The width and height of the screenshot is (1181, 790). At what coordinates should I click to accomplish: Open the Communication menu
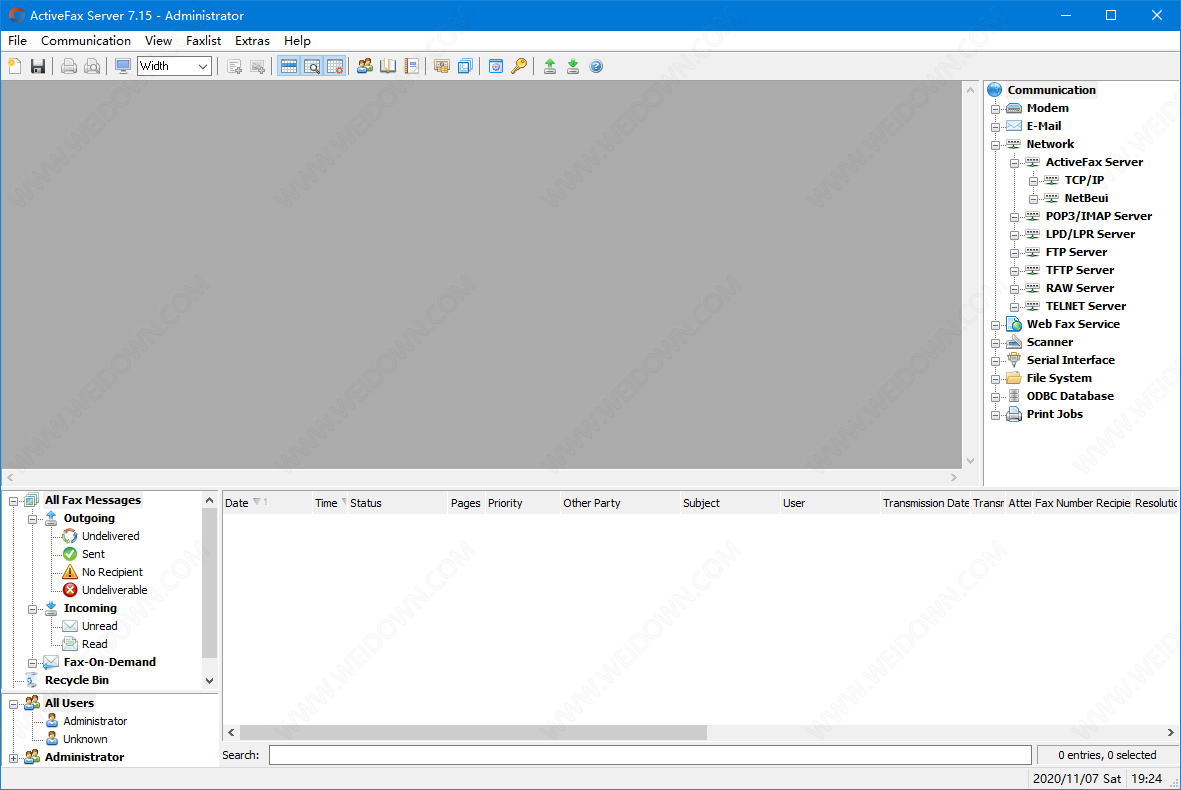[86, 41]
